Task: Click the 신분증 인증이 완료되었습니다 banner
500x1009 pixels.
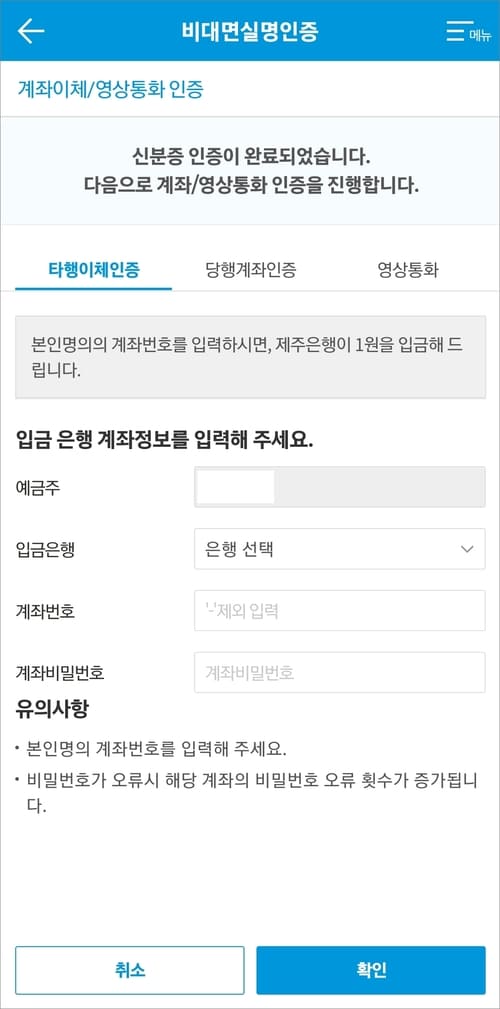Action: coord(250,171)
